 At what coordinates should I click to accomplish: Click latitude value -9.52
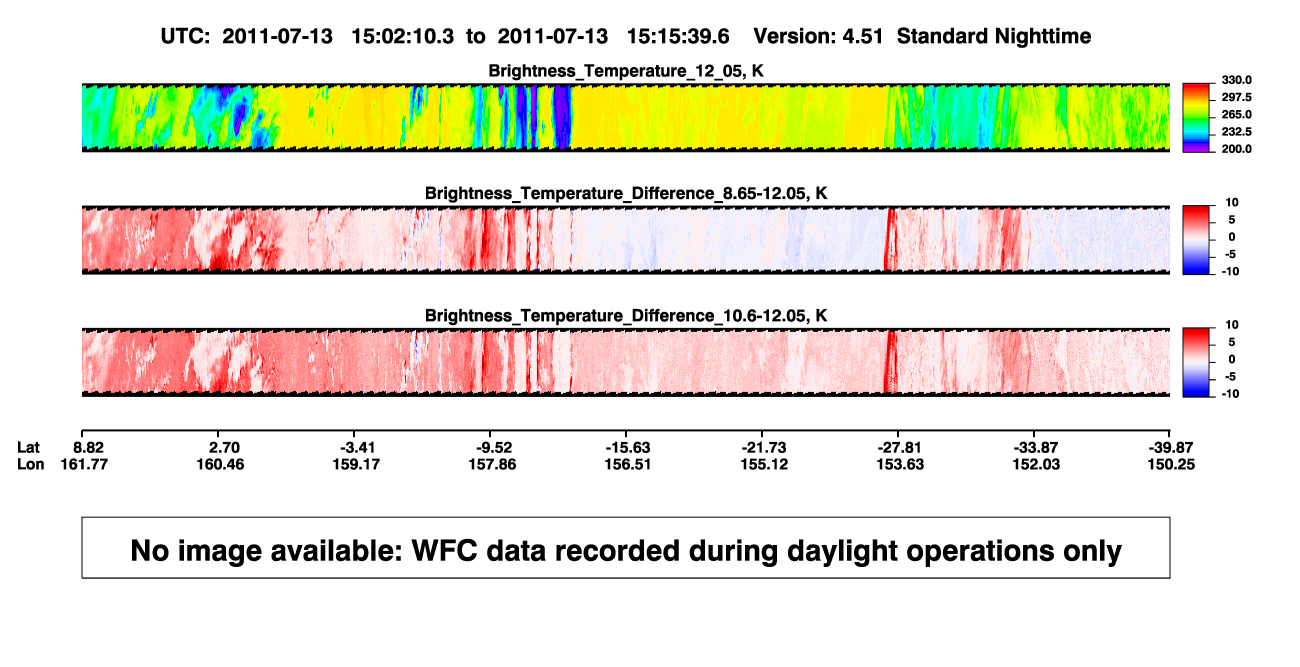494,446
